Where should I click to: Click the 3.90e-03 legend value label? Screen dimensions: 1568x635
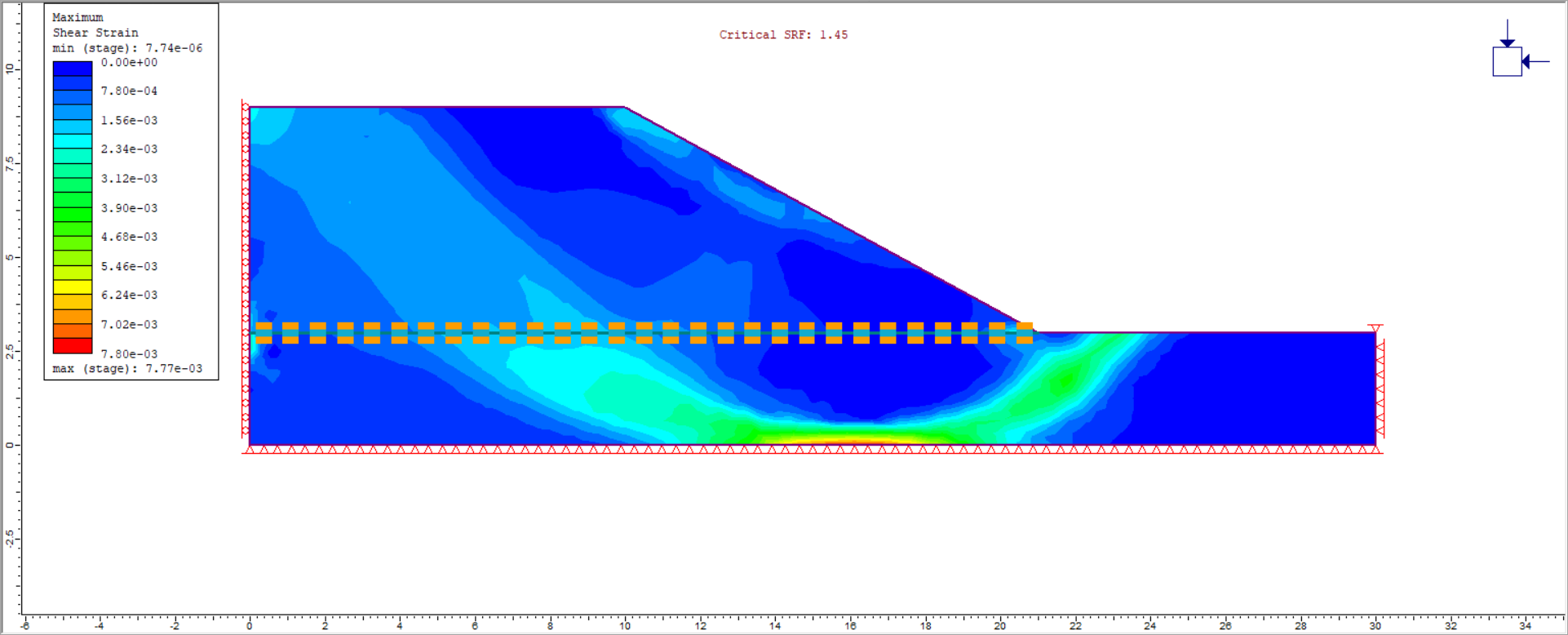pyautogui.click(x=129, y=208)
